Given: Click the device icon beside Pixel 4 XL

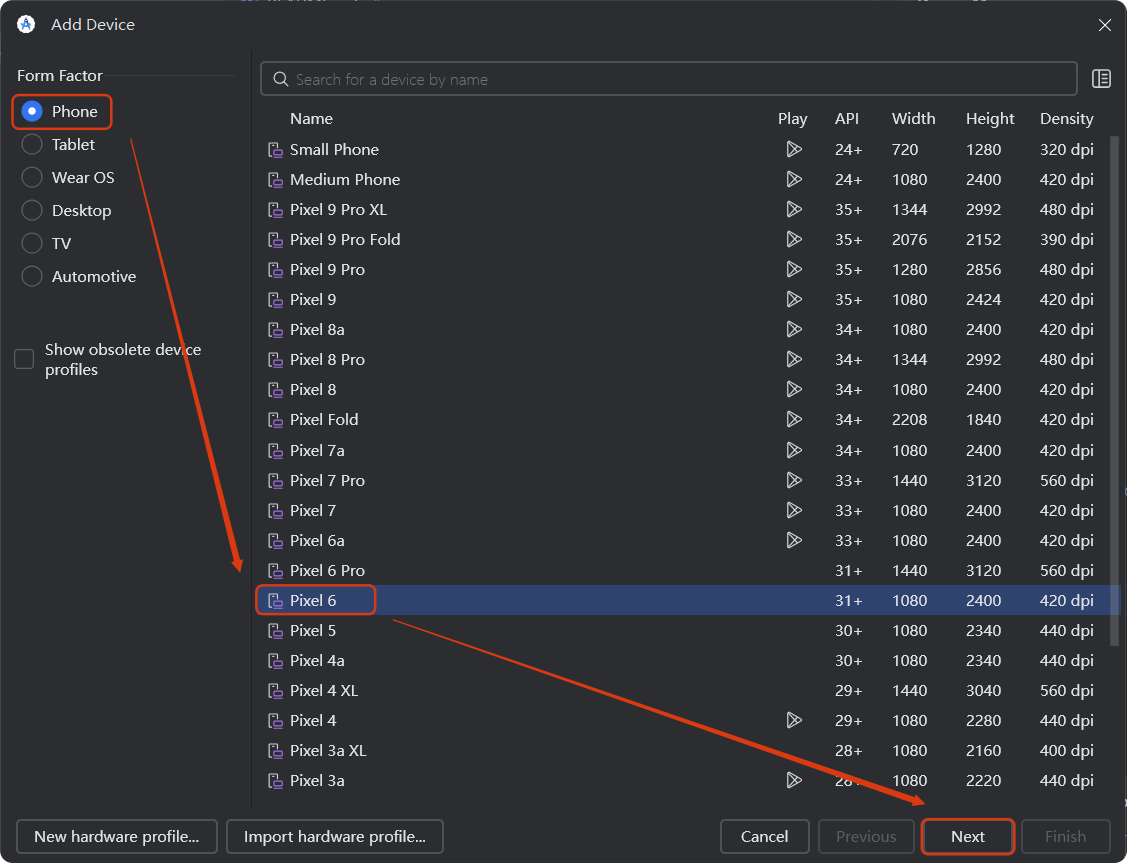Looking at the screenshot, I should coord(275,691).
